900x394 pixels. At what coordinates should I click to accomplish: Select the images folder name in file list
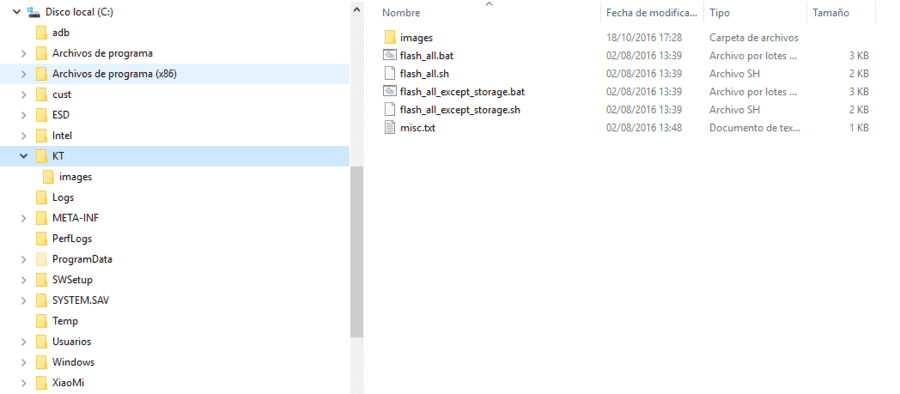pos(416,38)
